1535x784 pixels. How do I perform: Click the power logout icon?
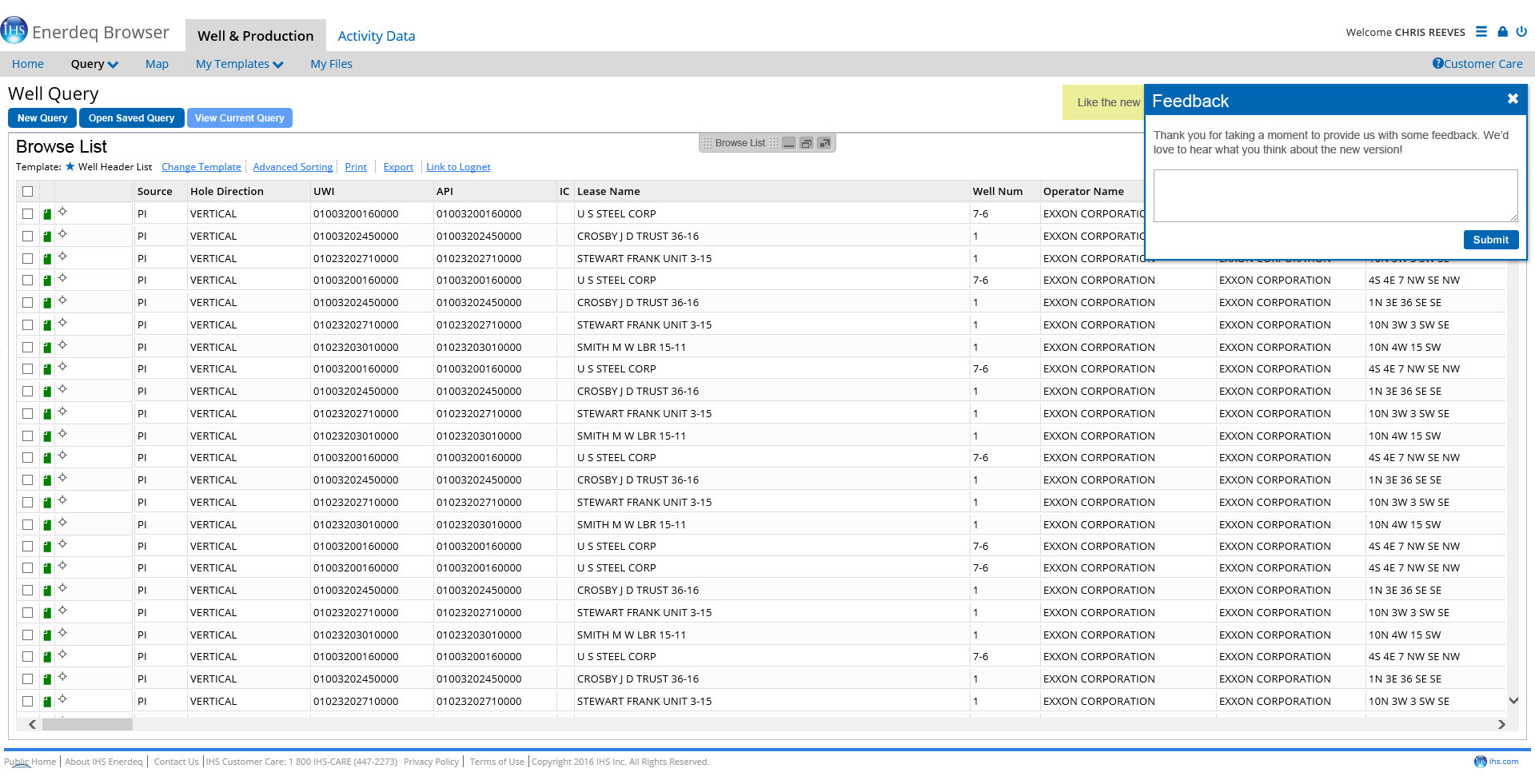point(1521,32)
